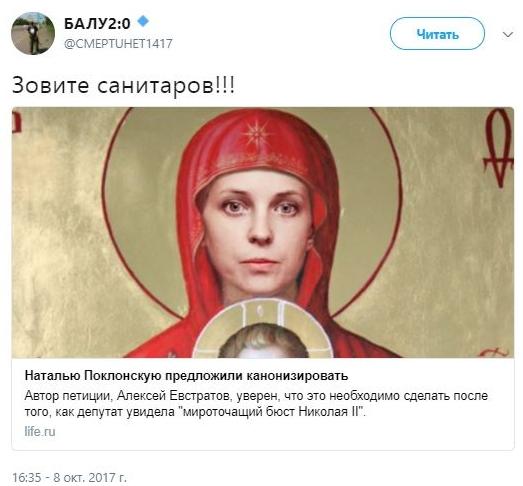Open the life.ru card preview image
The width and height of the screenshot is (523, 486).
(x=263, y=232)
